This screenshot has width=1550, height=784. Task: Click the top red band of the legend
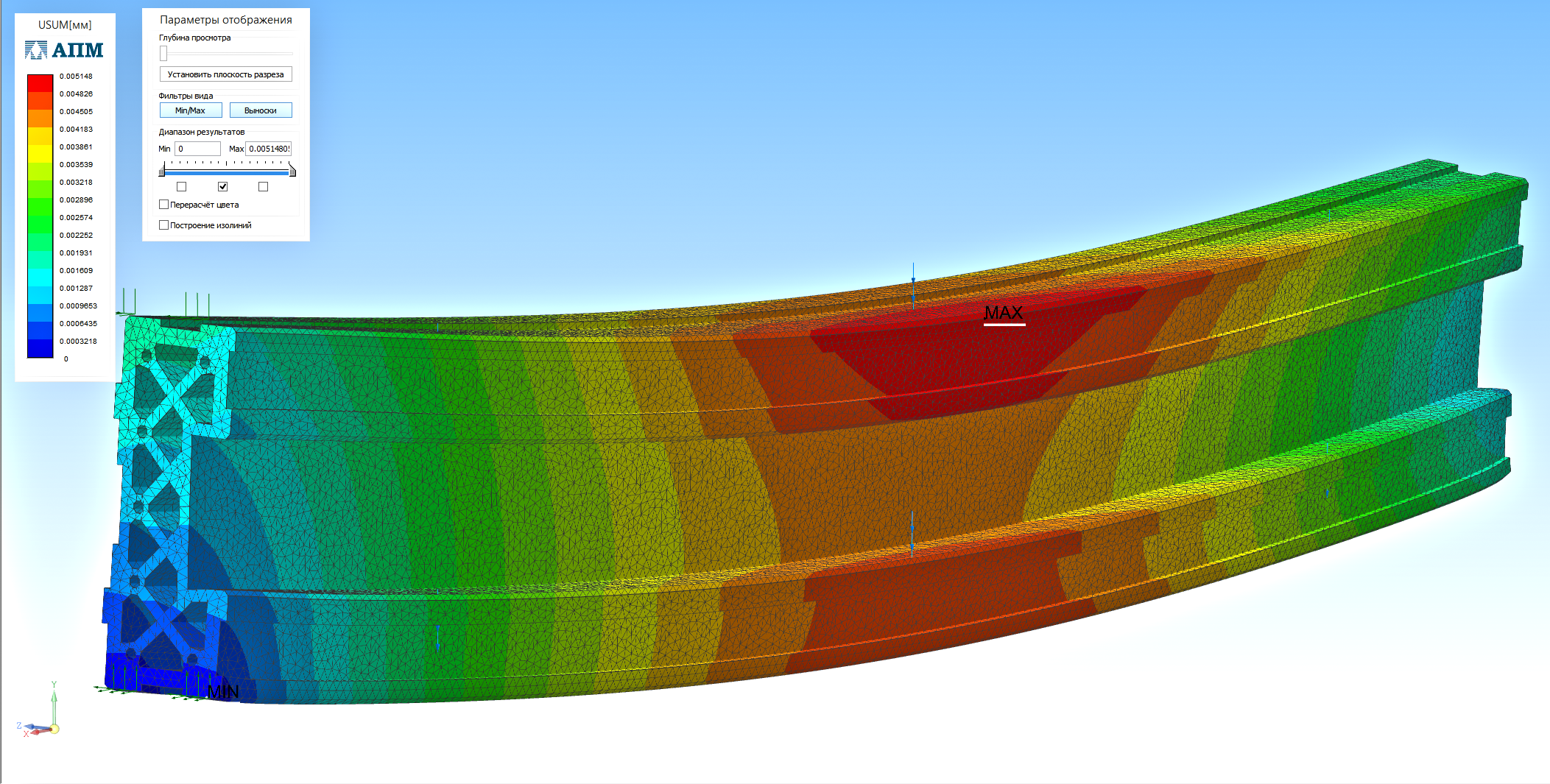[x=40, y=82]
